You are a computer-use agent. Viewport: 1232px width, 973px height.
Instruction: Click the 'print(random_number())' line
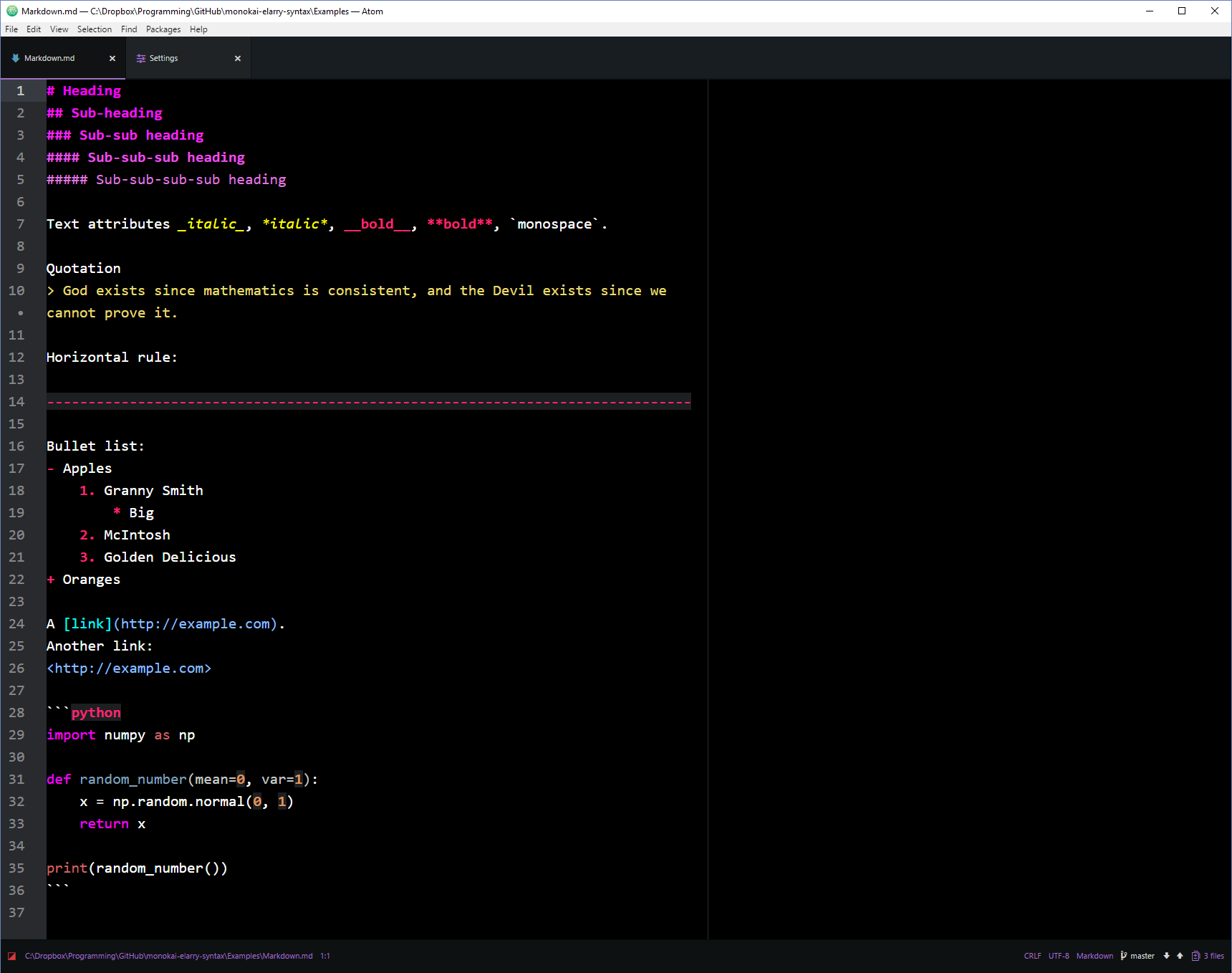(137, 868)
